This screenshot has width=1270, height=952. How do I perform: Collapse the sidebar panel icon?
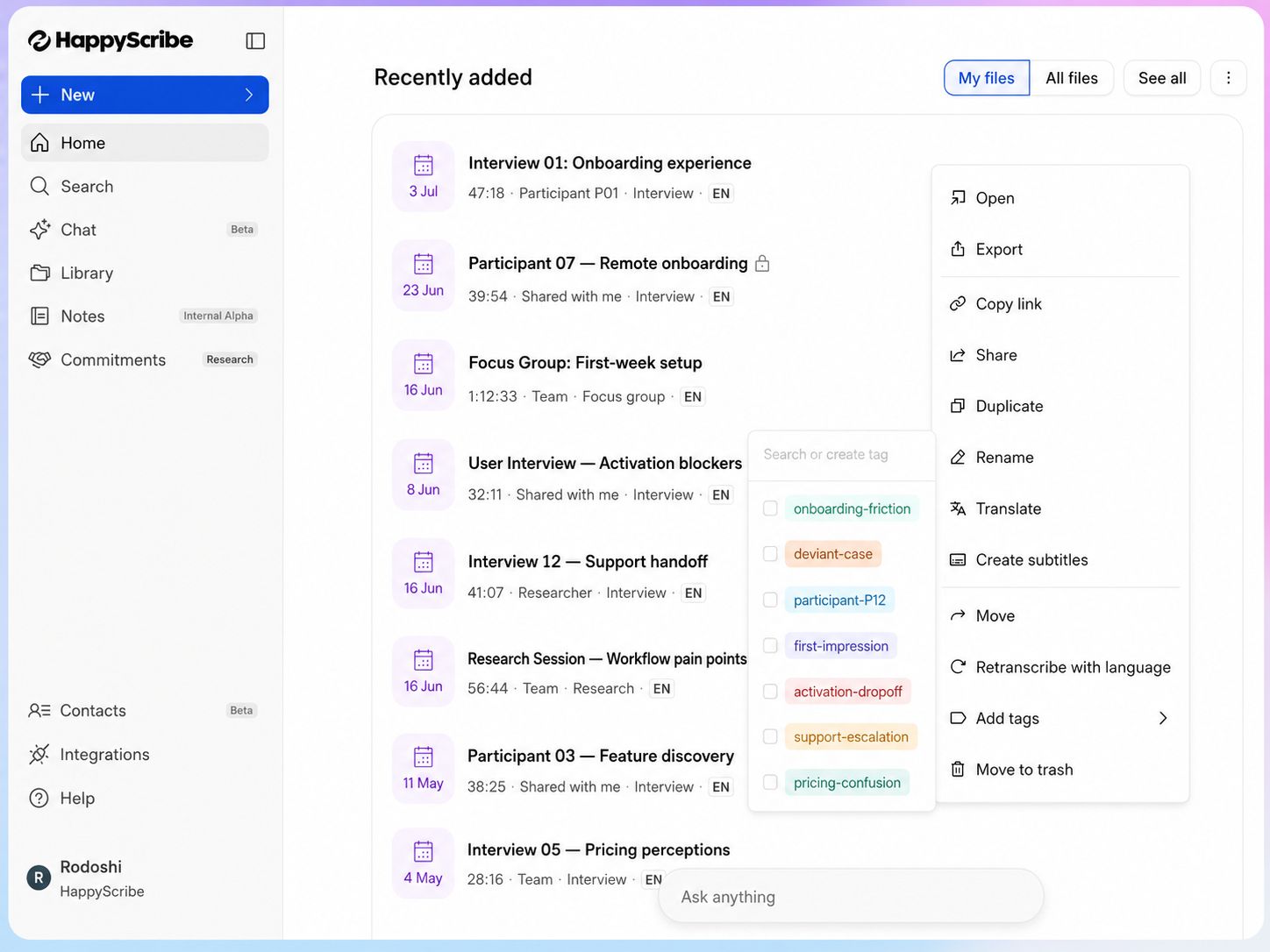(255, 41)
